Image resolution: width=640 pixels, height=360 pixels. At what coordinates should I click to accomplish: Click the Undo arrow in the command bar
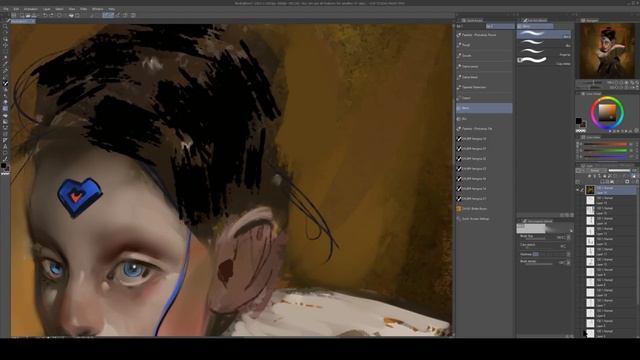point(45,15)
